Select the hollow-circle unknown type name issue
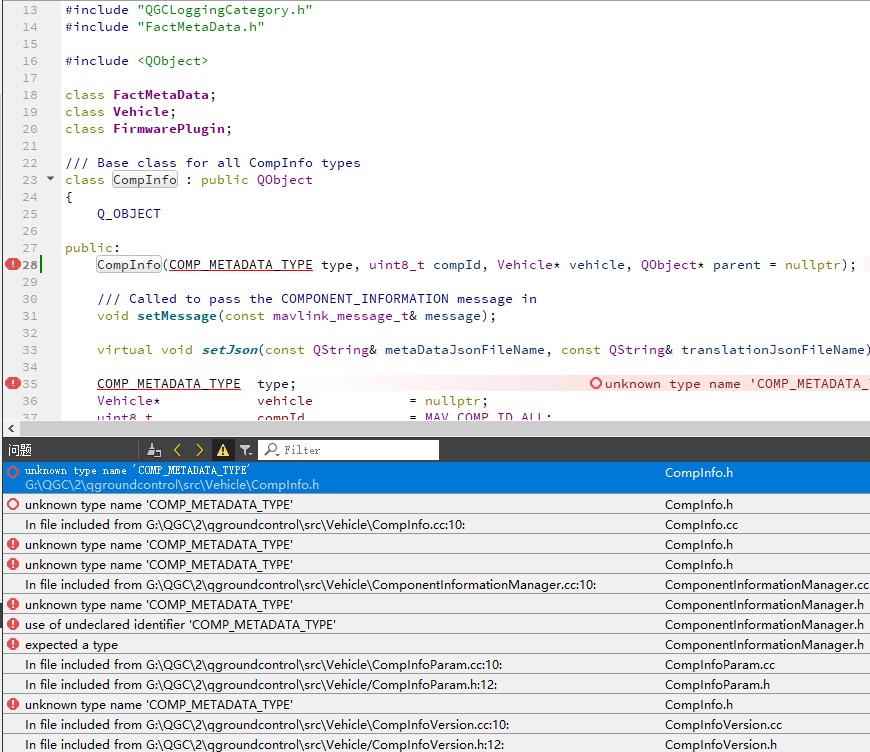 click(436, 504)
